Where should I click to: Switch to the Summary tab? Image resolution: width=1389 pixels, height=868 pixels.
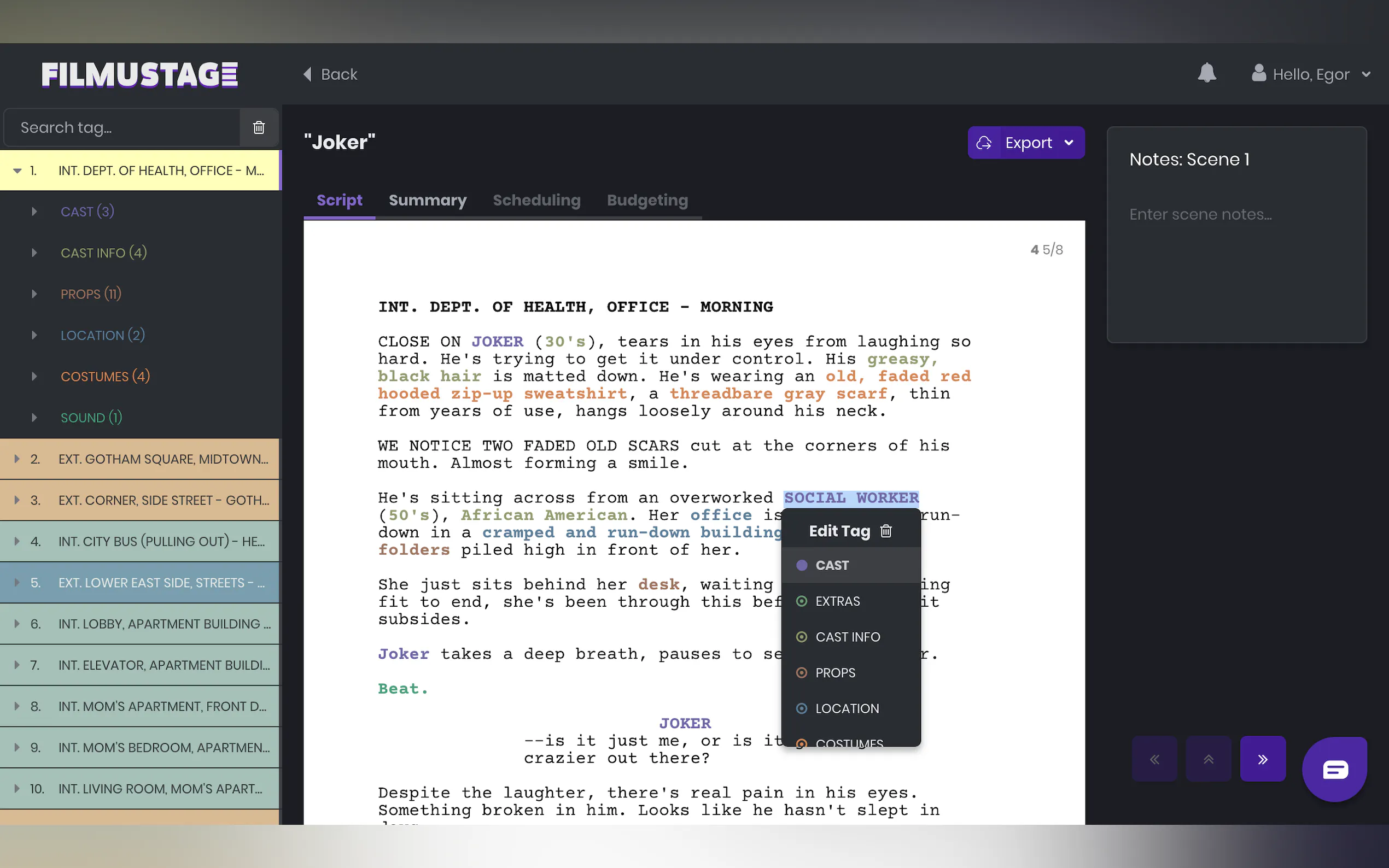pos(427,200)
